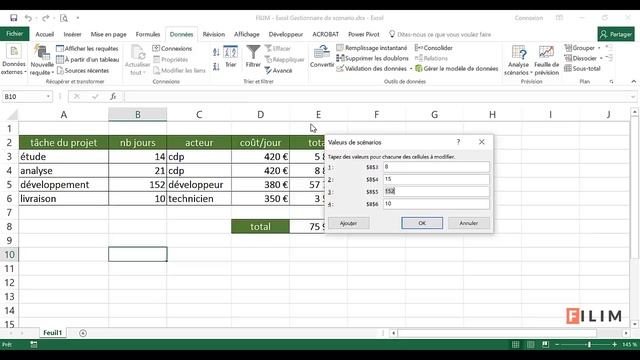
Task: Switch to the Formules tab
Action: 148,34
